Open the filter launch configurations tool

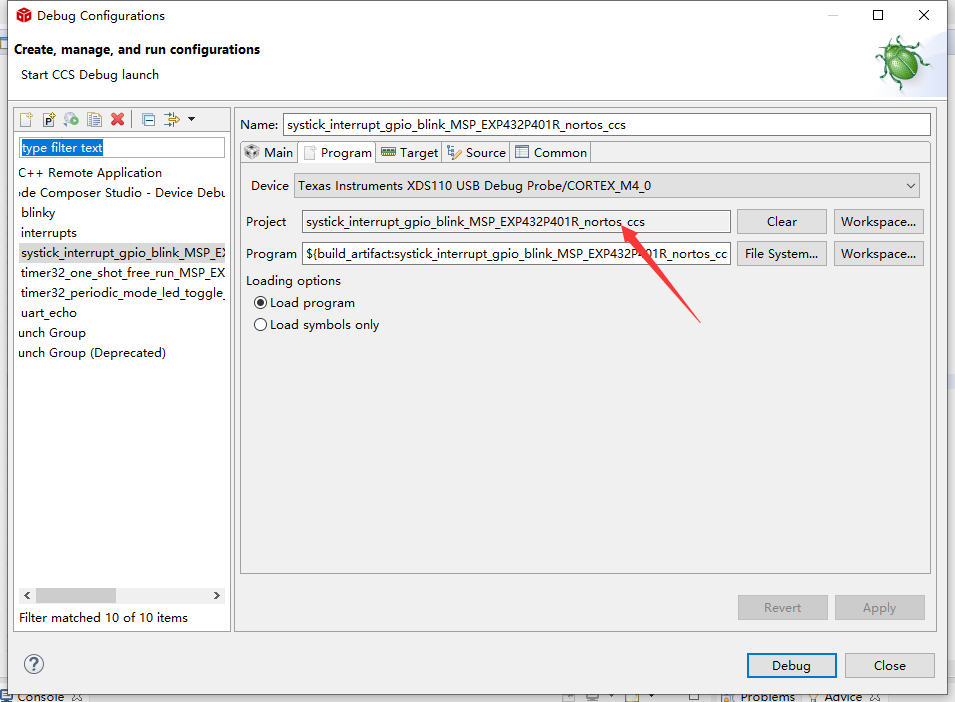click(171, 119)
